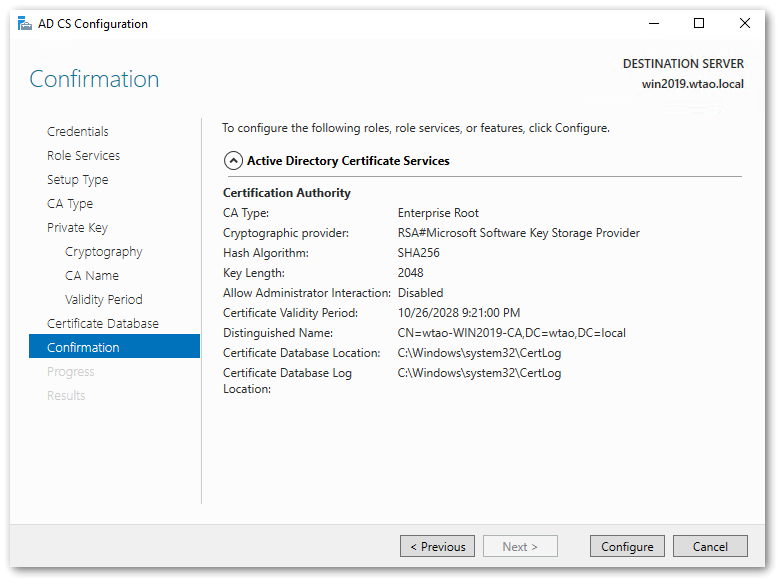Jump to the CA Name page

92,275
